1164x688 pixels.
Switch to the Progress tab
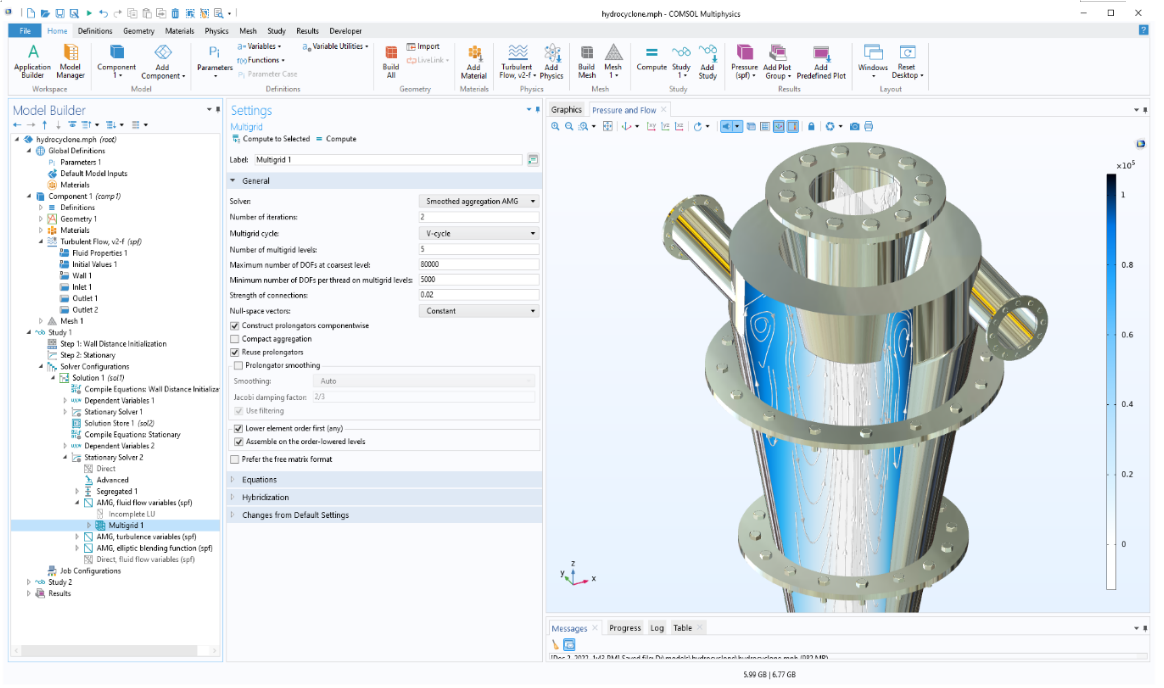(625, 628)
